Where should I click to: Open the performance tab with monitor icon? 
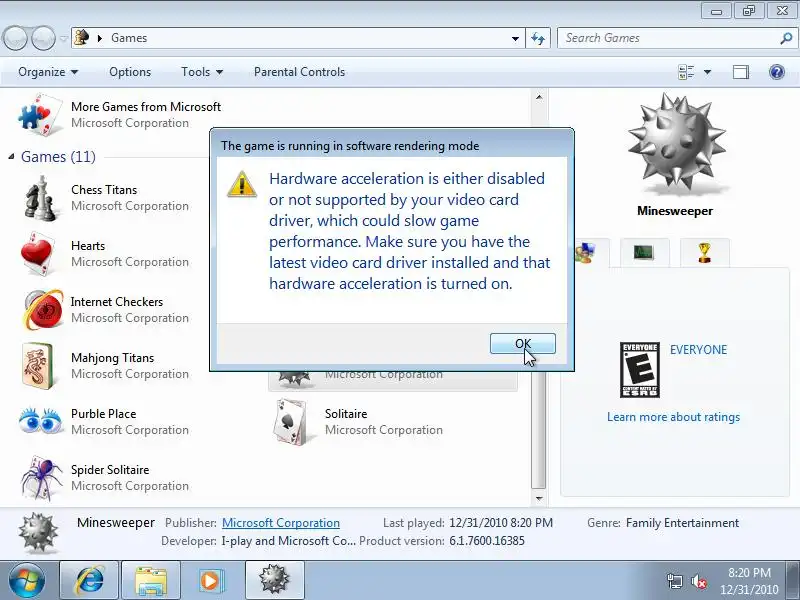[644, 253]
